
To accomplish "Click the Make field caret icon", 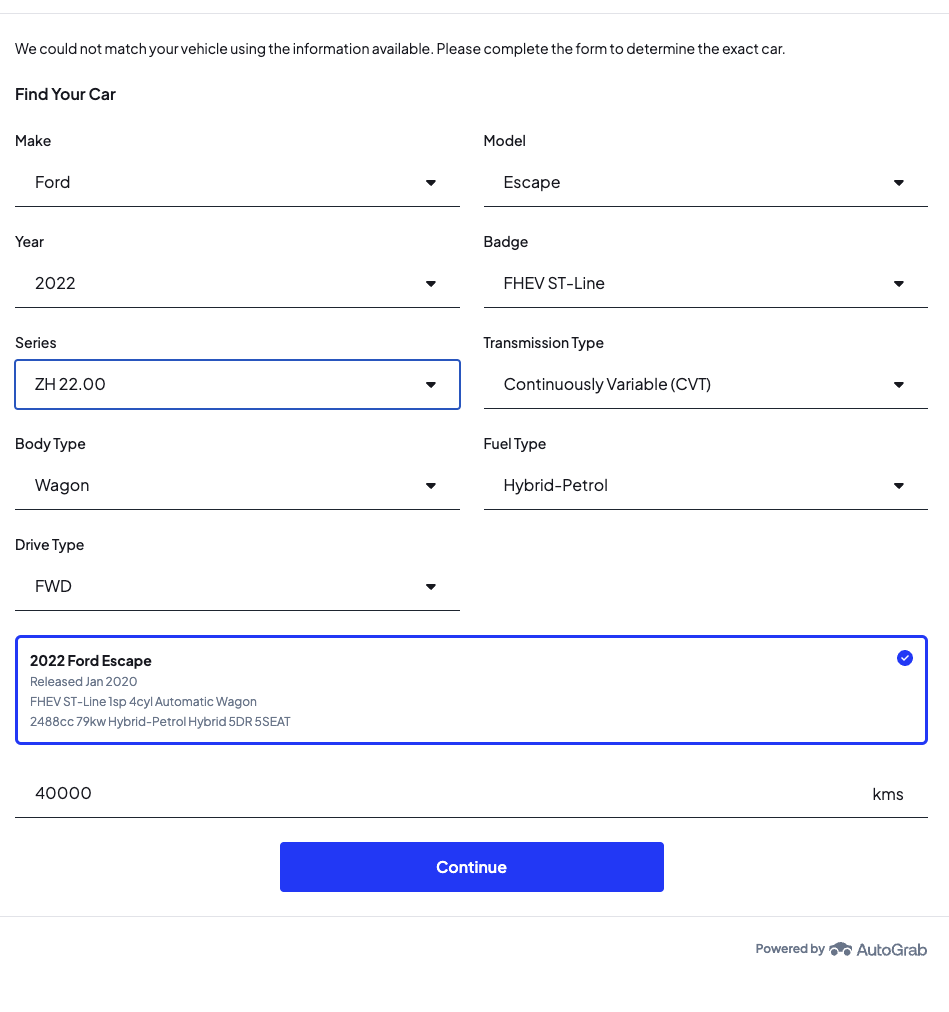I will [x=431, y=183].
